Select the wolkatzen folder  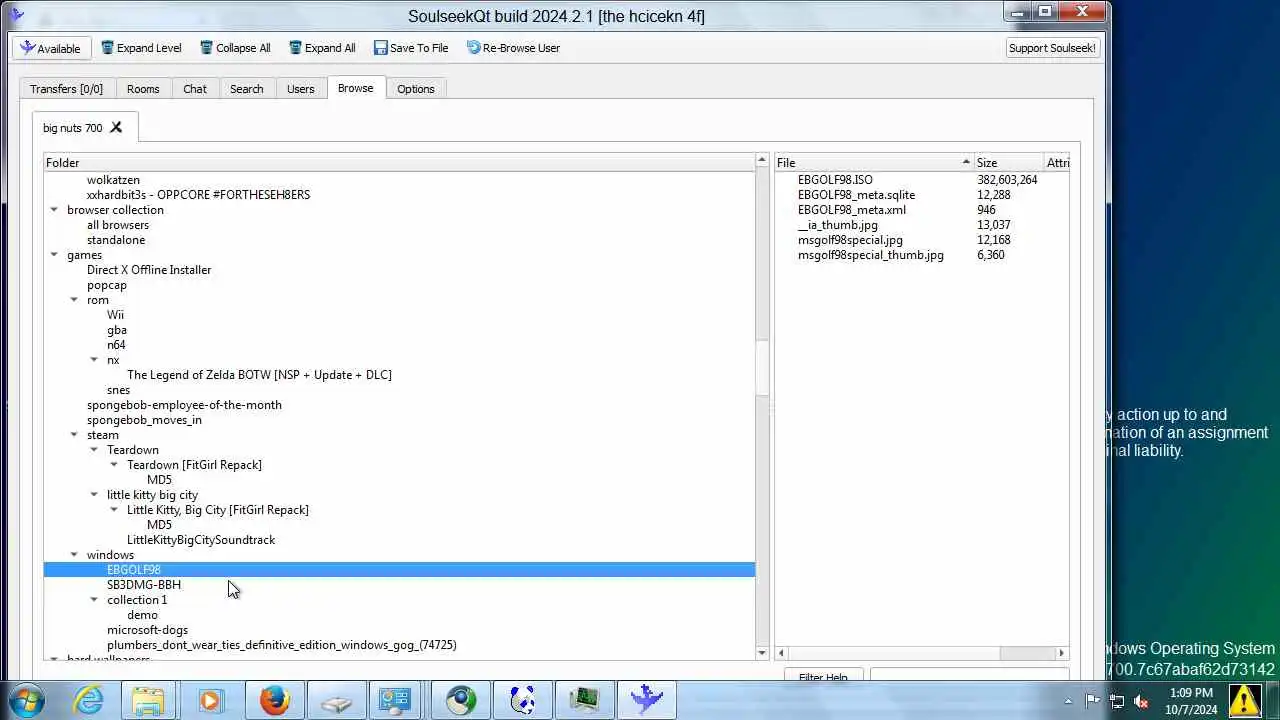[x=113, y=180]
